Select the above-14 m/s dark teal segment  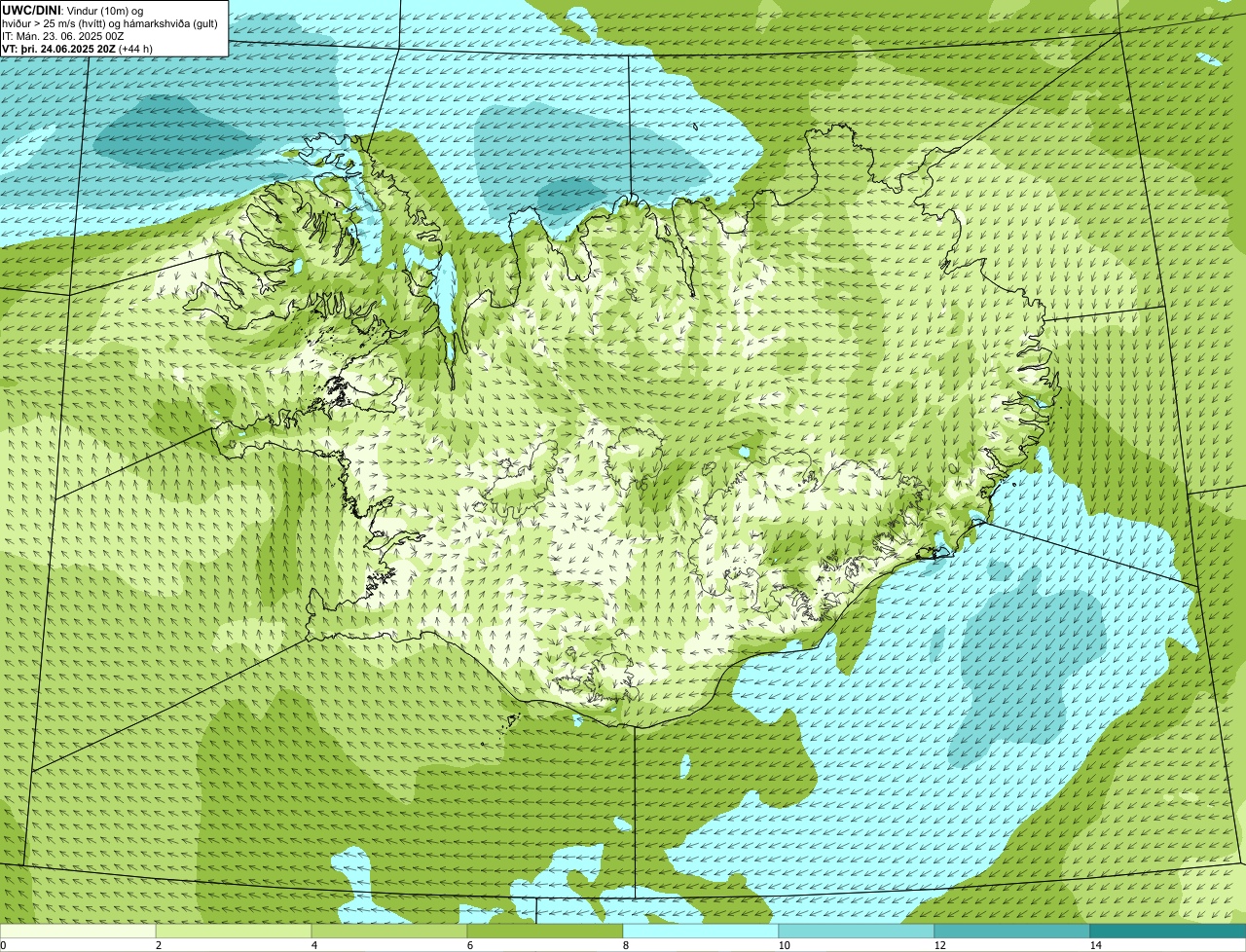pyautogui.click(x=1168, y=931)
